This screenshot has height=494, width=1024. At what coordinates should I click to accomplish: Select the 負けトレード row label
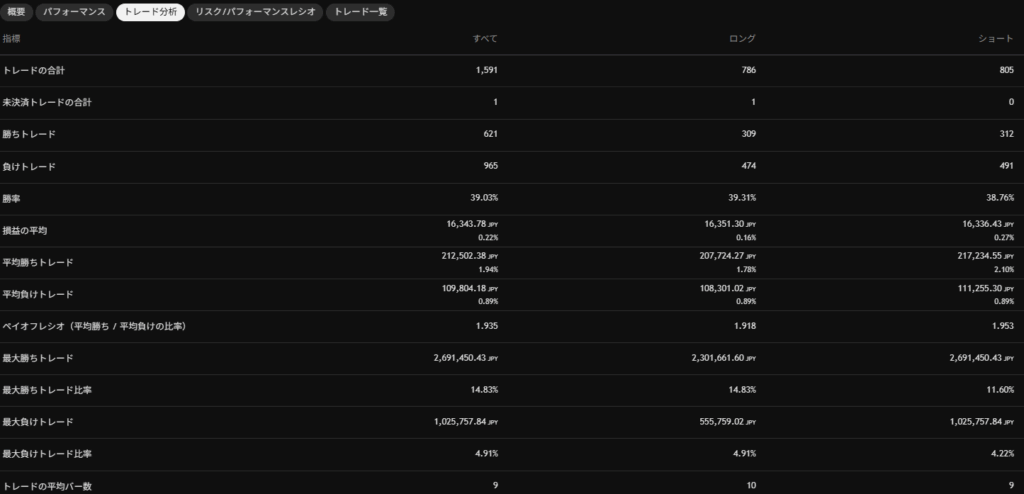pyautogui.click(x=29, y=167)
